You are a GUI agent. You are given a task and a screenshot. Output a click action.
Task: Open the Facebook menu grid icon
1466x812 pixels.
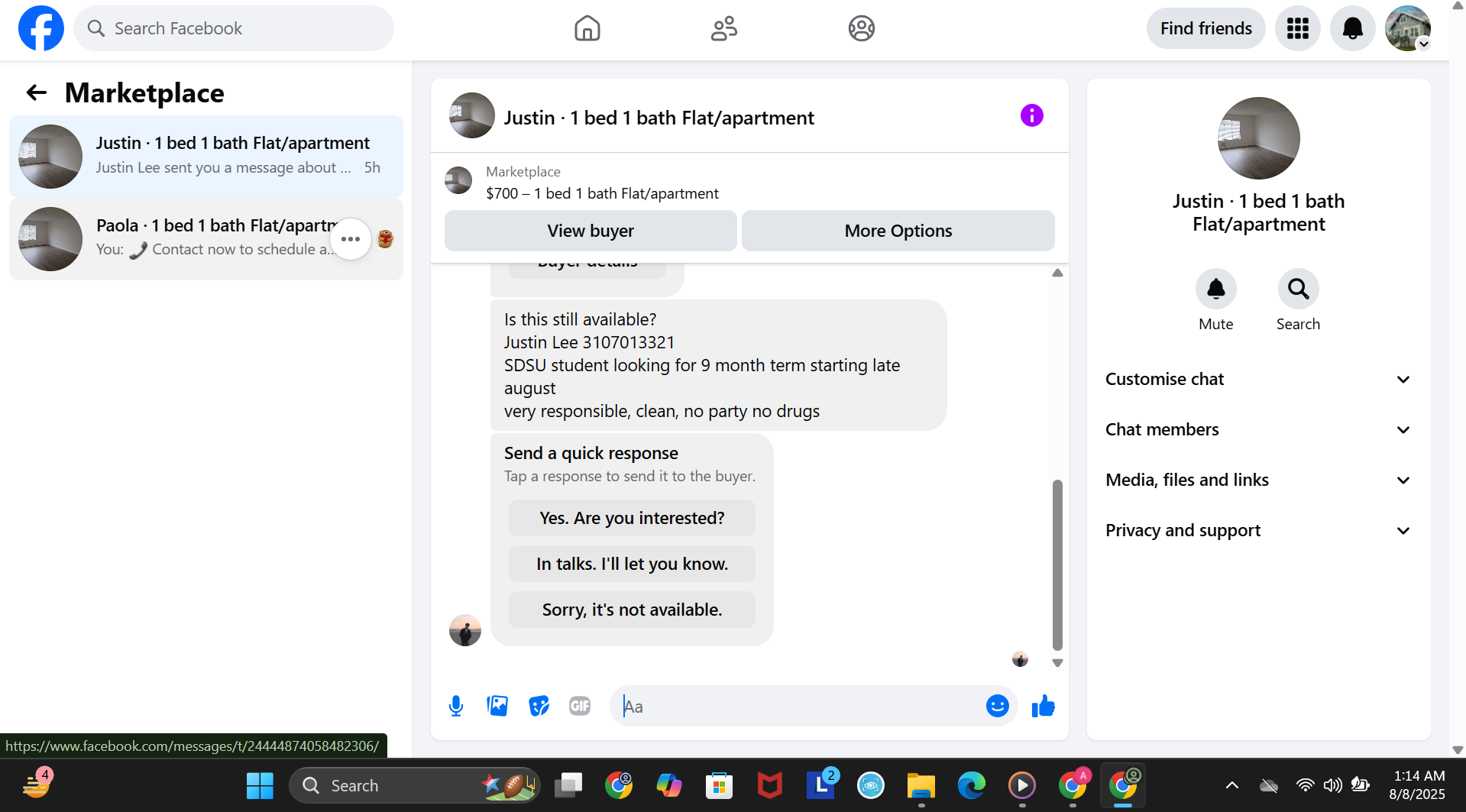coord(1297,28)
